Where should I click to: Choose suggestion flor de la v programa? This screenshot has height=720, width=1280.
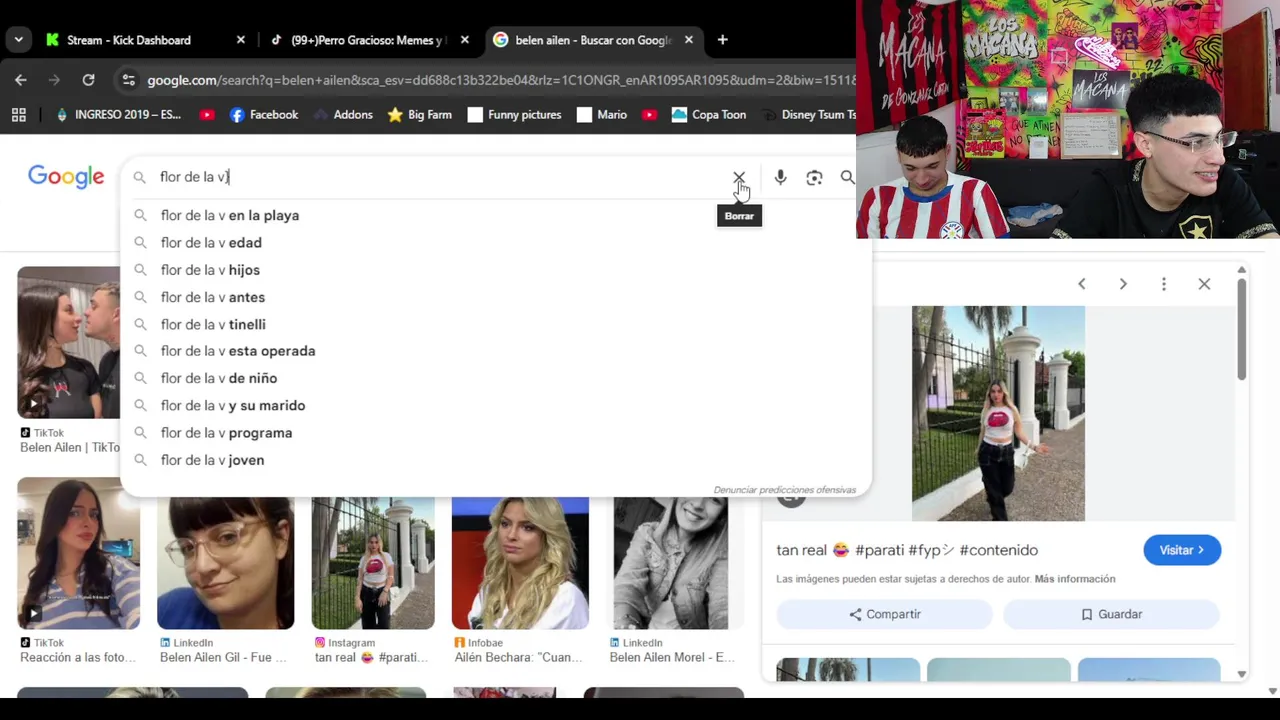pyautogui.click(x=495, y=433)
